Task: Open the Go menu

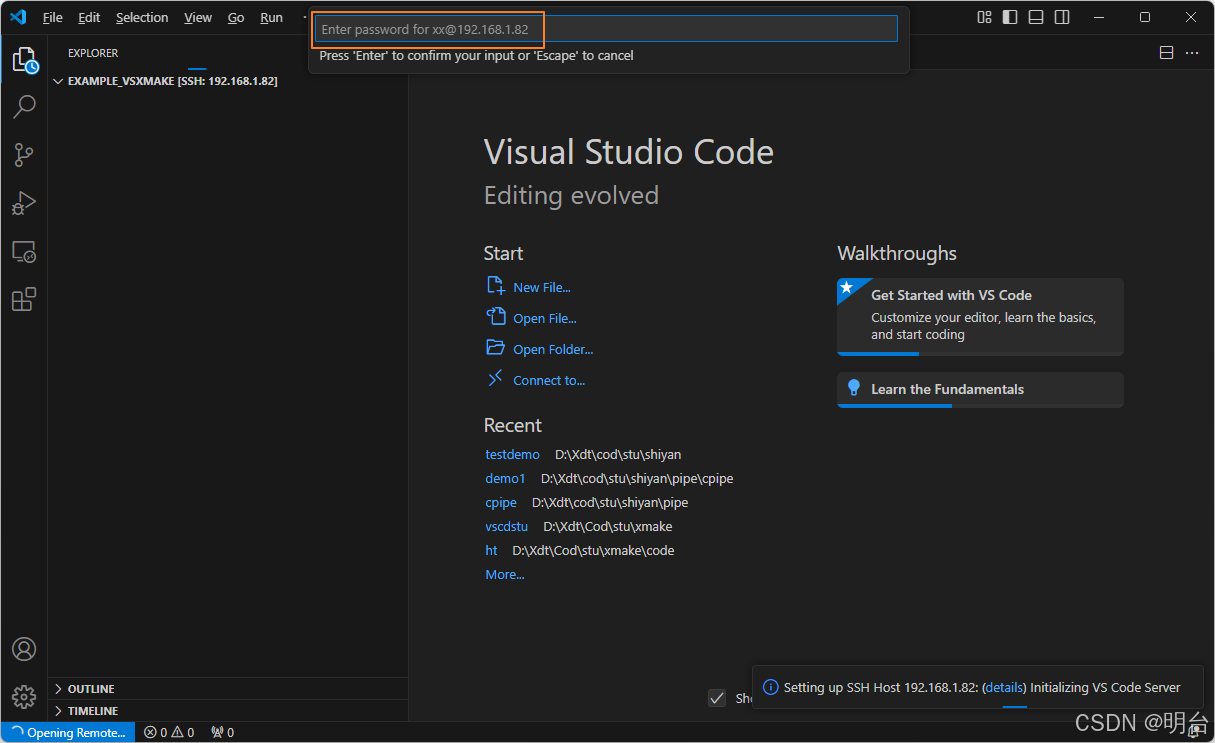Action: click(x=236, y=17)
